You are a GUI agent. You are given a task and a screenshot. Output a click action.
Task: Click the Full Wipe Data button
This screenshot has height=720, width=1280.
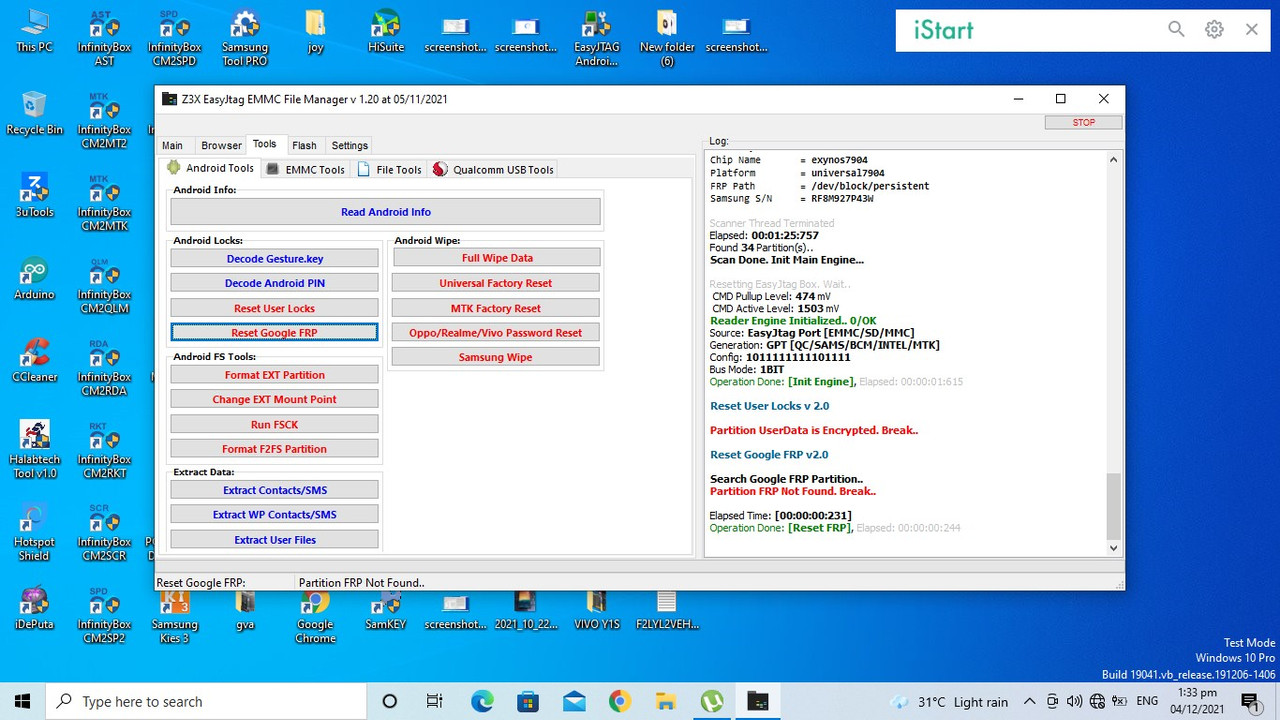pyautogui.click(x=497, y=258)
